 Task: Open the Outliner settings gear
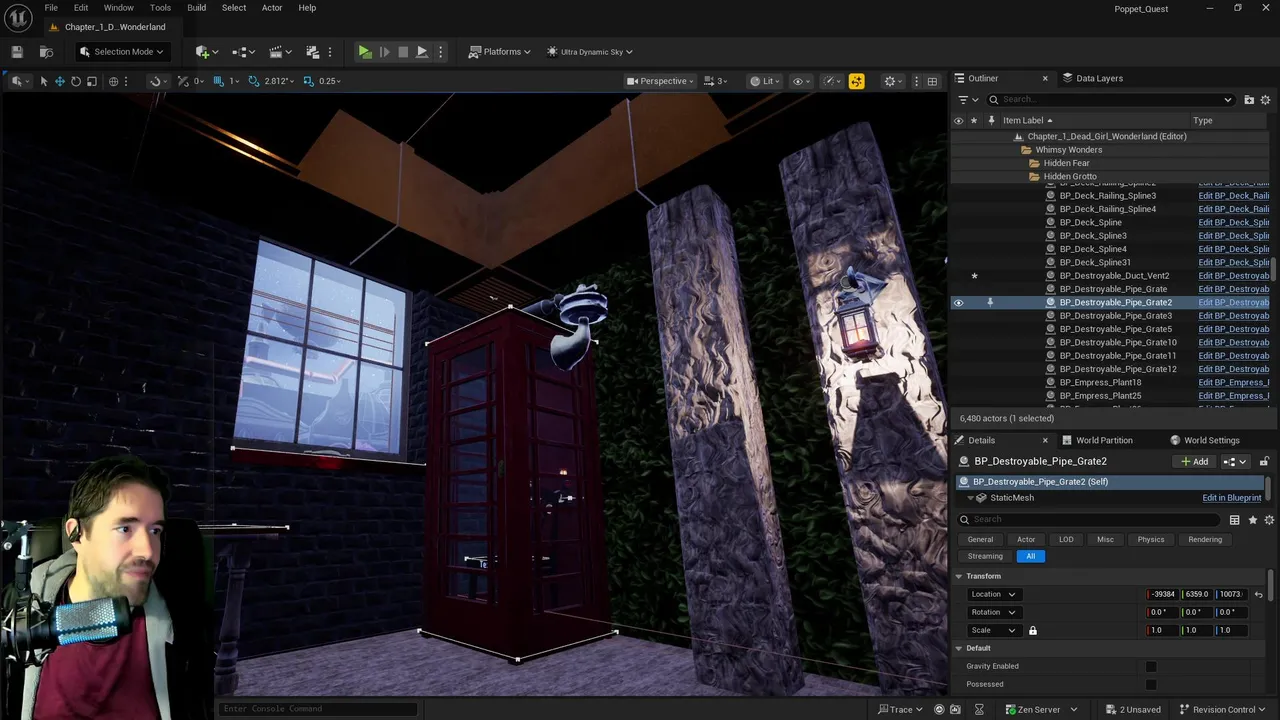point(1265,100)
